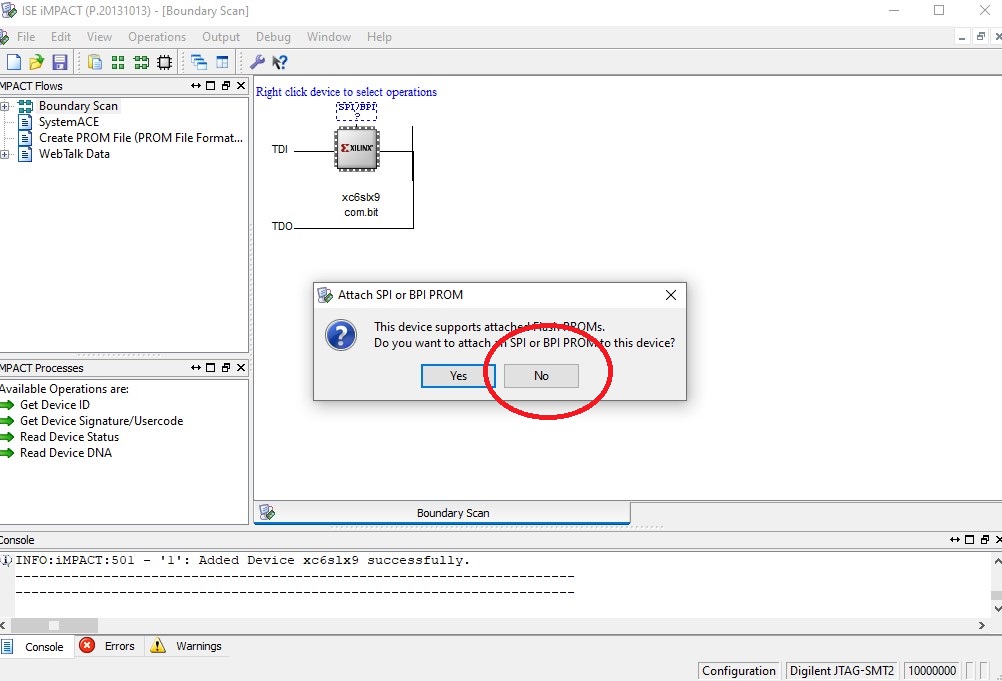The width and height of the screenshot is (1002, 681).
Task: Open the Output menu
Action: pyautogui.click(x=221, y=37)
